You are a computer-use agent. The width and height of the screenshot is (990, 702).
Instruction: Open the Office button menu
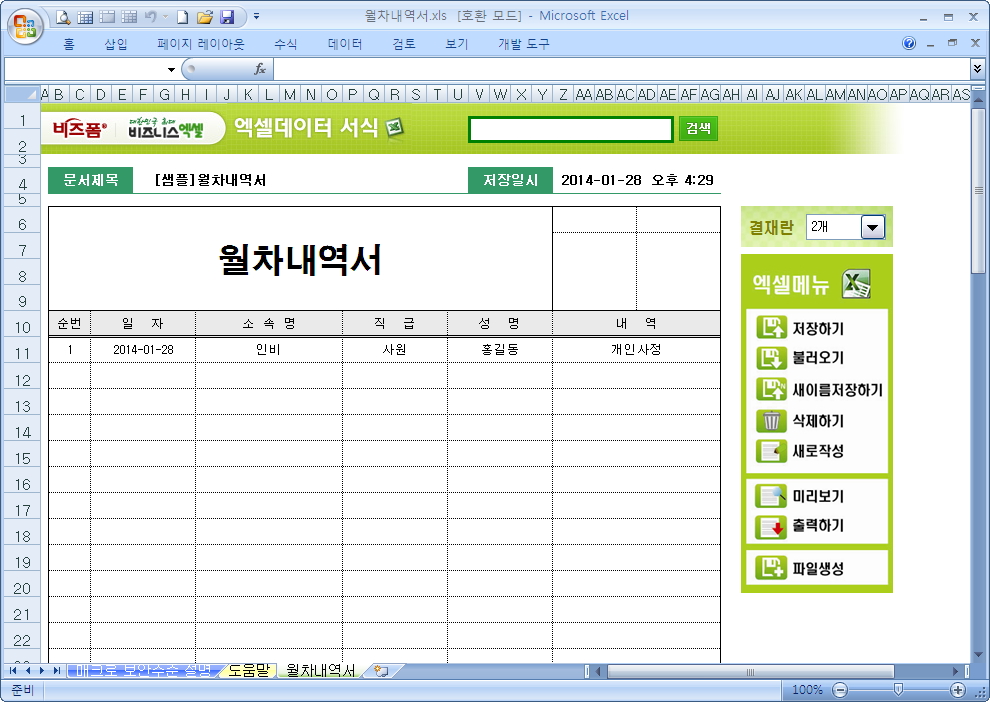coord(25,26)
